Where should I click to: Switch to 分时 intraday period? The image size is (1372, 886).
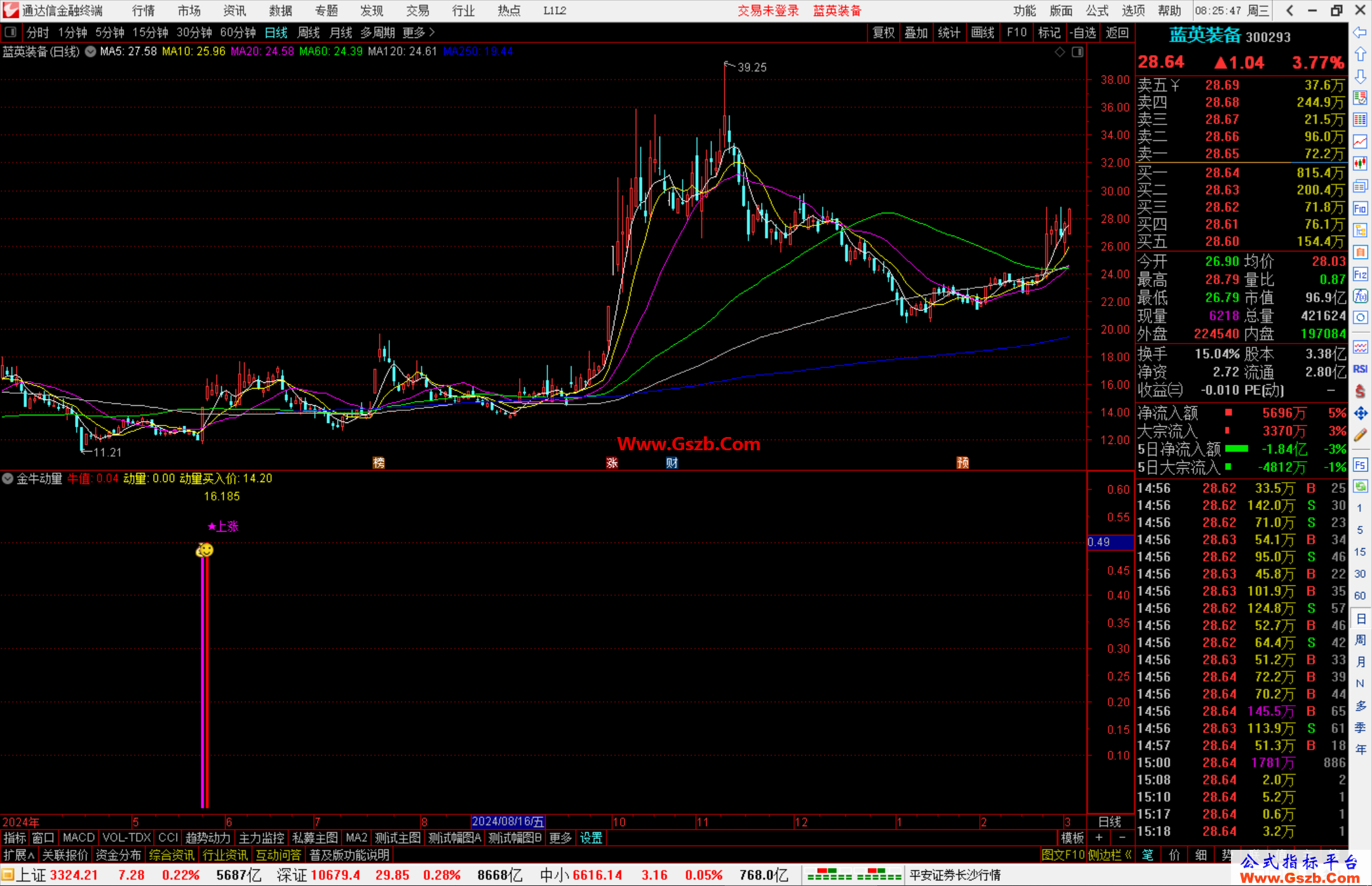point(37,32)
